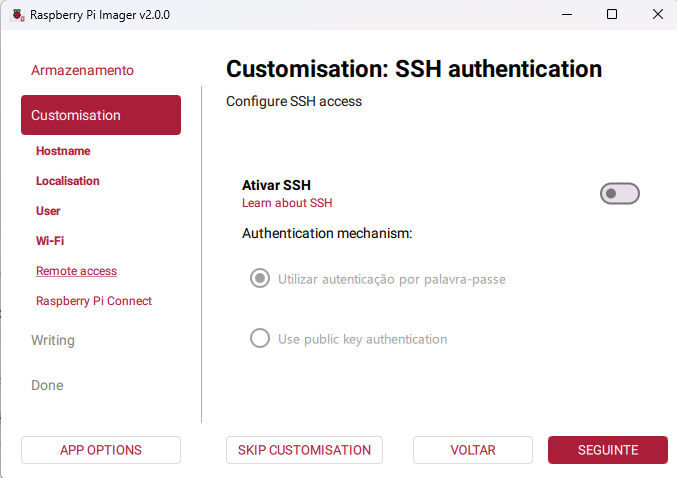The height and width of the screenshot is (478, 677).
Task: Enable the Ativar SSH toggle switch
Action: coord(619,194)
